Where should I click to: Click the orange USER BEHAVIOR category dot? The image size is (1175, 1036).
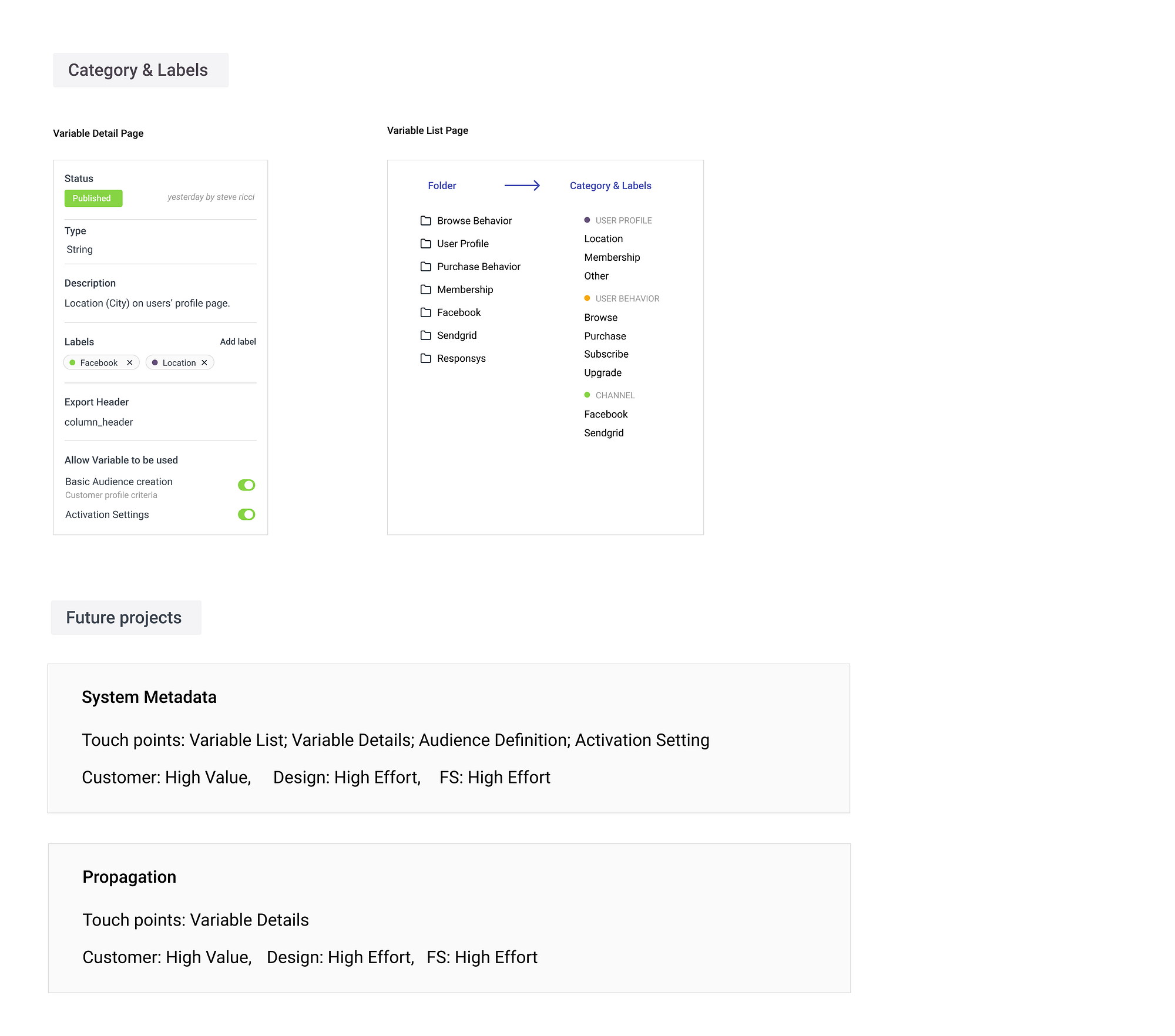click(x=587, y=298)
